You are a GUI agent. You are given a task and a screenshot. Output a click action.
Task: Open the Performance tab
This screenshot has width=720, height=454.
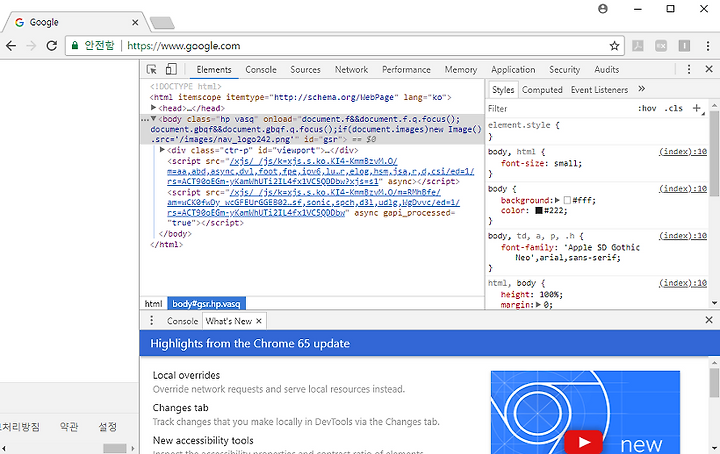coord(406,69)
